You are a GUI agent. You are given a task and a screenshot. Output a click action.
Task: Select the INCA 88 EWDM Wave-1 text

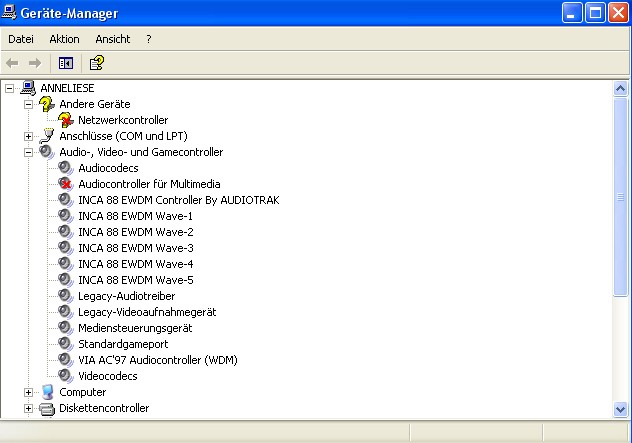point(135,216)
